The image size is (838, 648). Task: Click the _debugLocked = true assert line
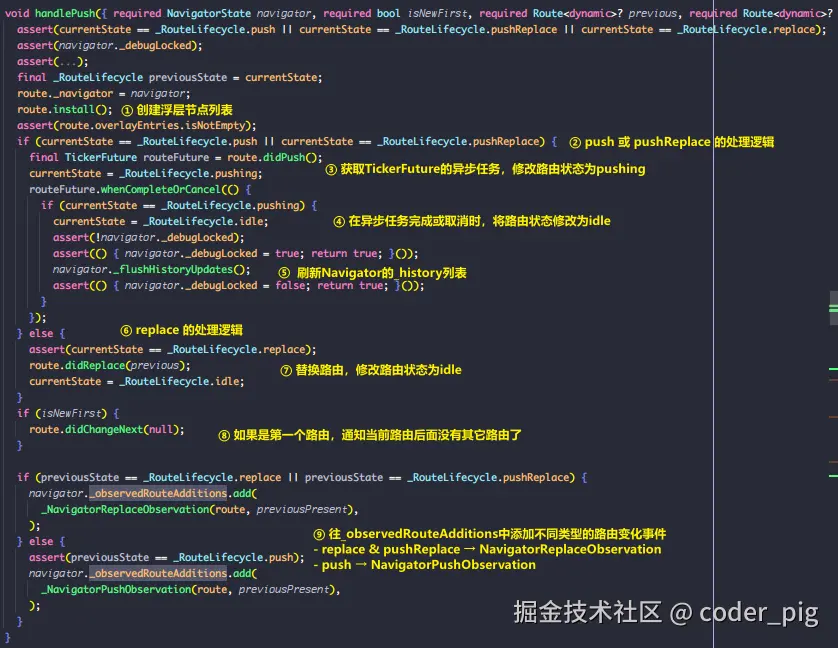(x=236, y=253)
